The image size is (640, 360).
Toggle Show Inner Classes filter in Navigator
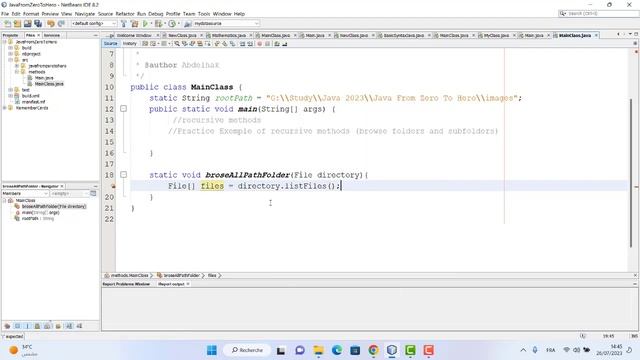click(x=47, y=326)
